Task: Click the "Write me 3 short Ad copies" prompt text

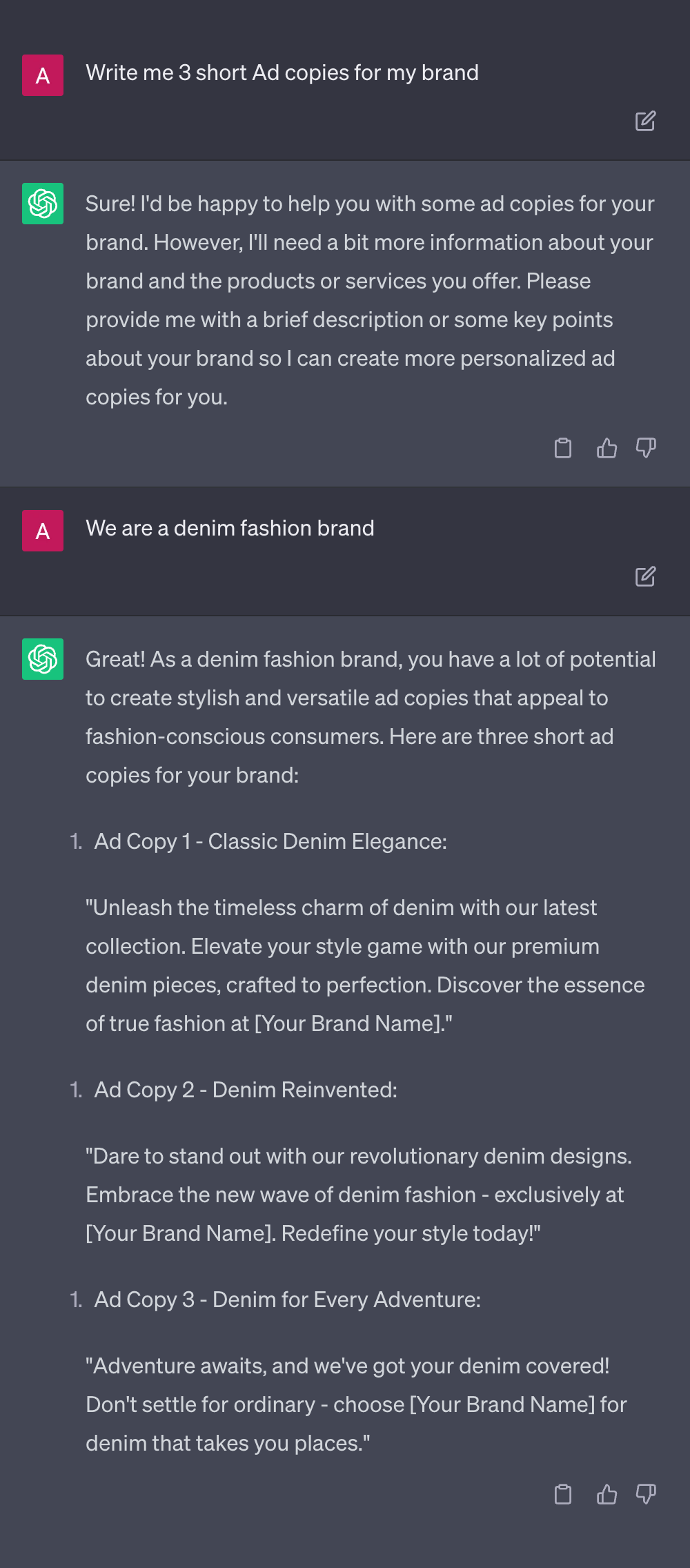Action: (x=282, y=73)
